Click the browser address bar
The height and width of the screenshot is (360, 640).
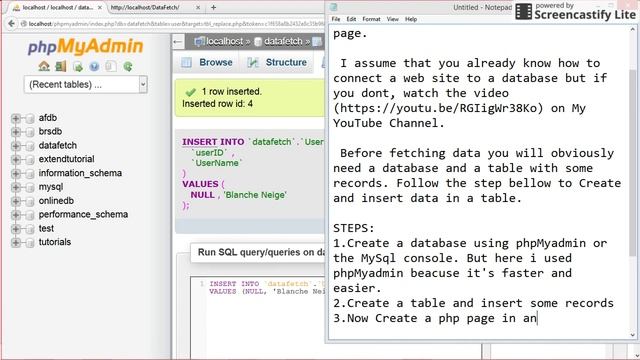click(173, 24)
